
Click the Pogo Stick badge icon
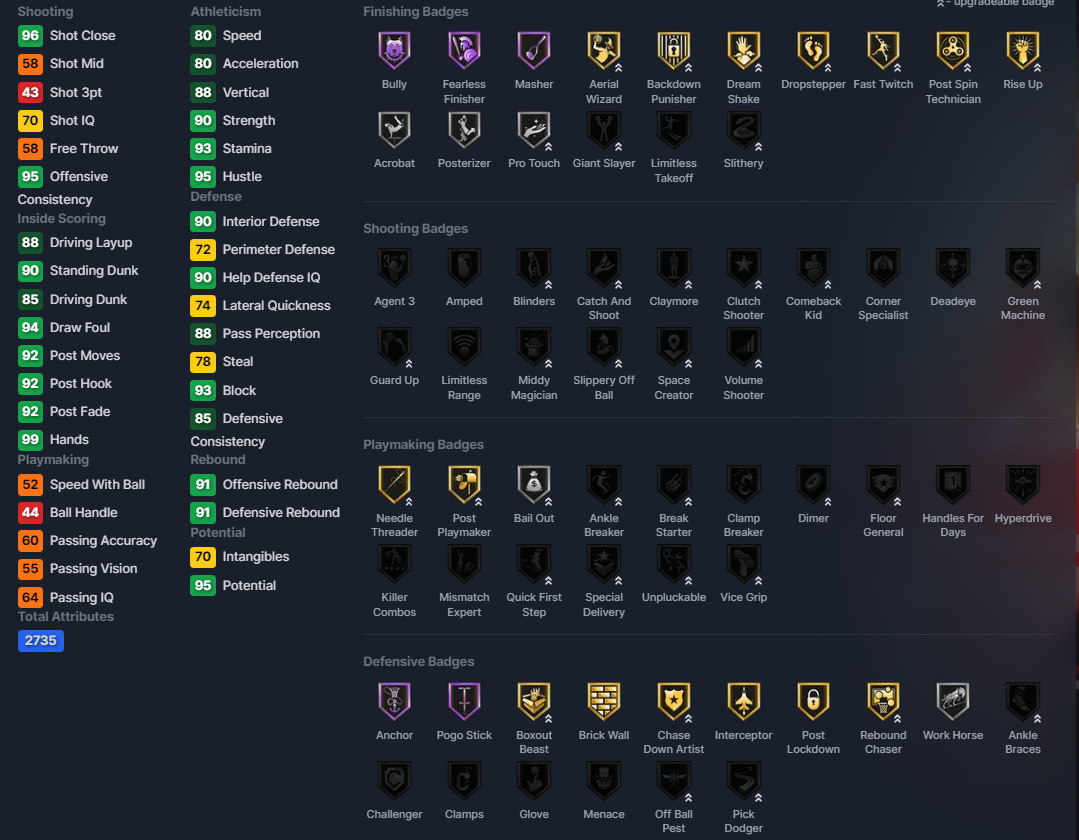(464, 701)
